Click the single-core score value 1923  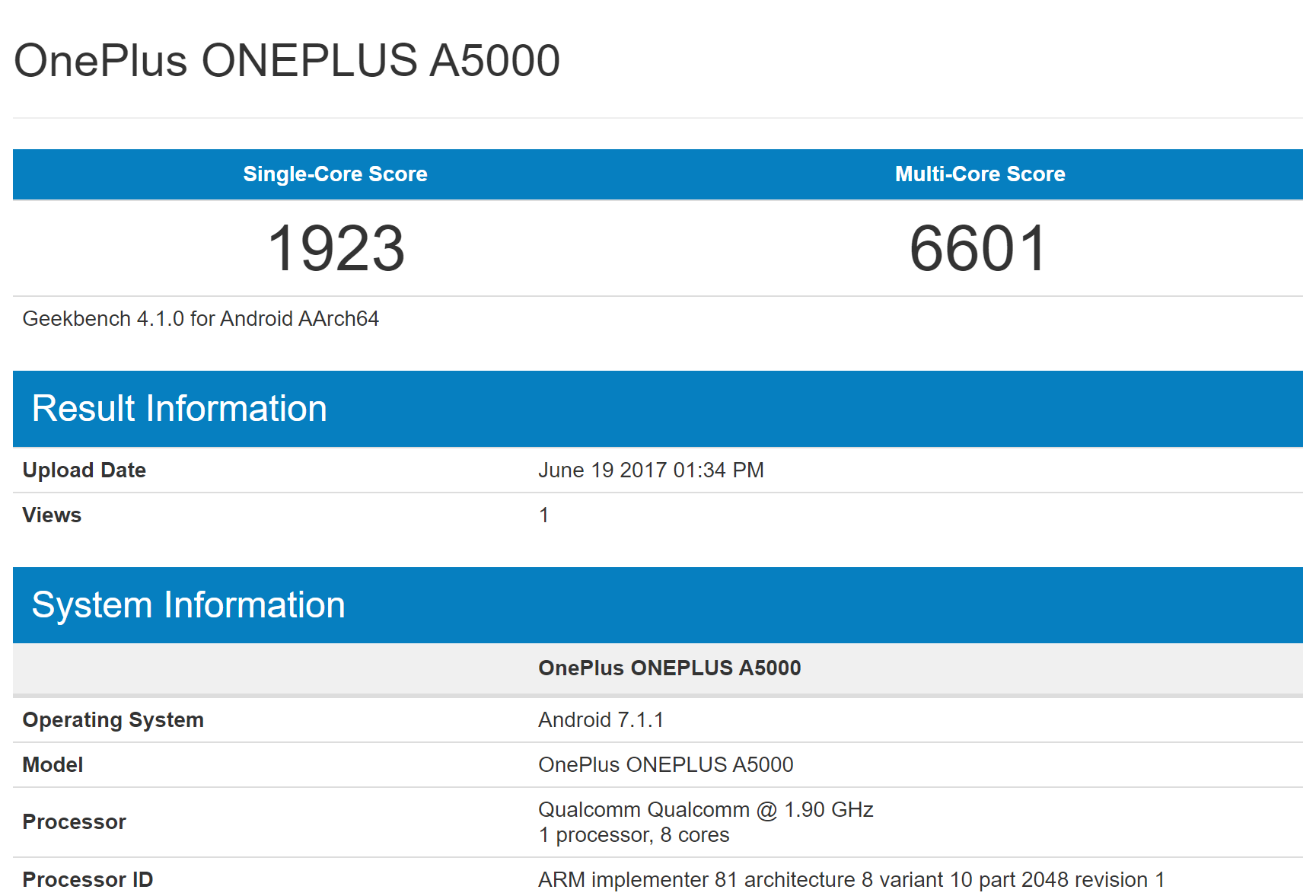[336, 248]
